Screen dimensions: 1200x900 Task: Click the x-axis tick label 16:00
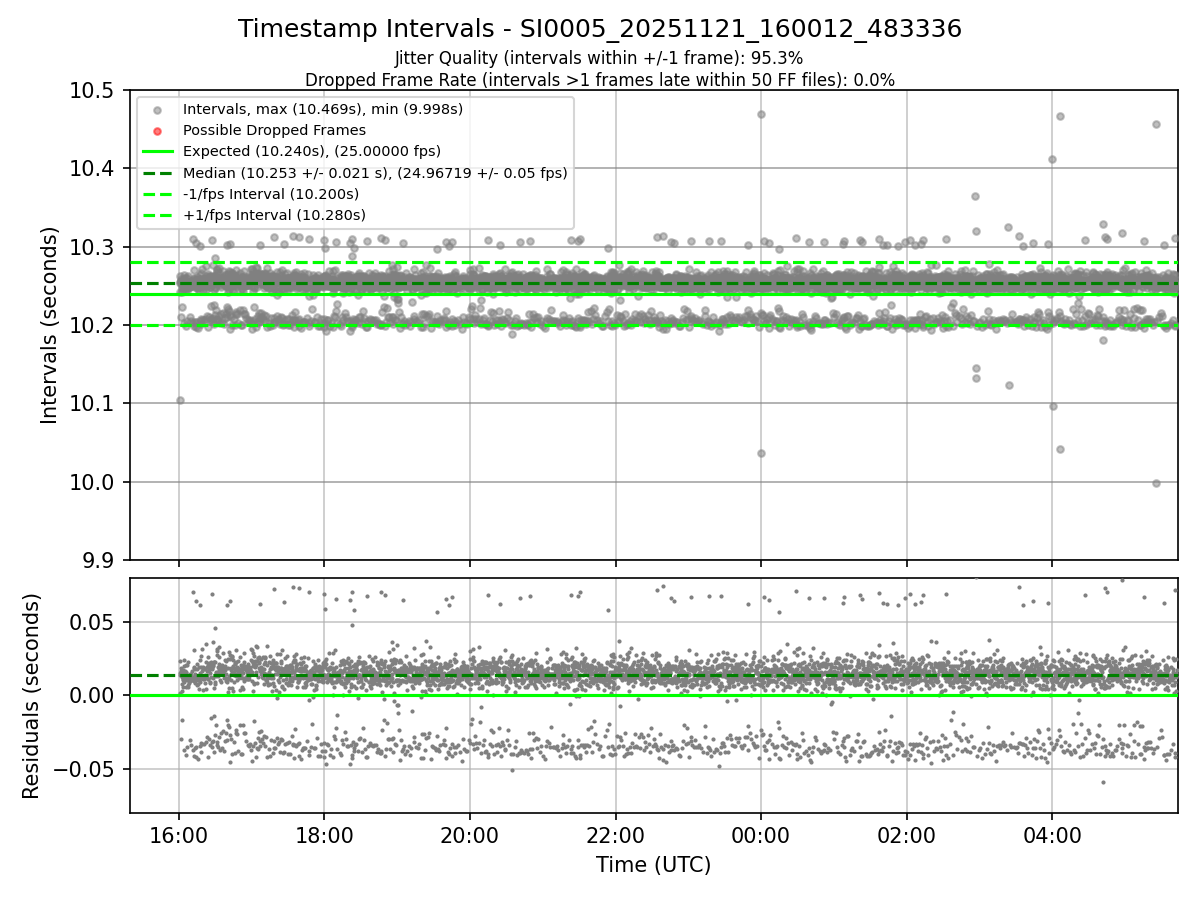tap(179, 835)
